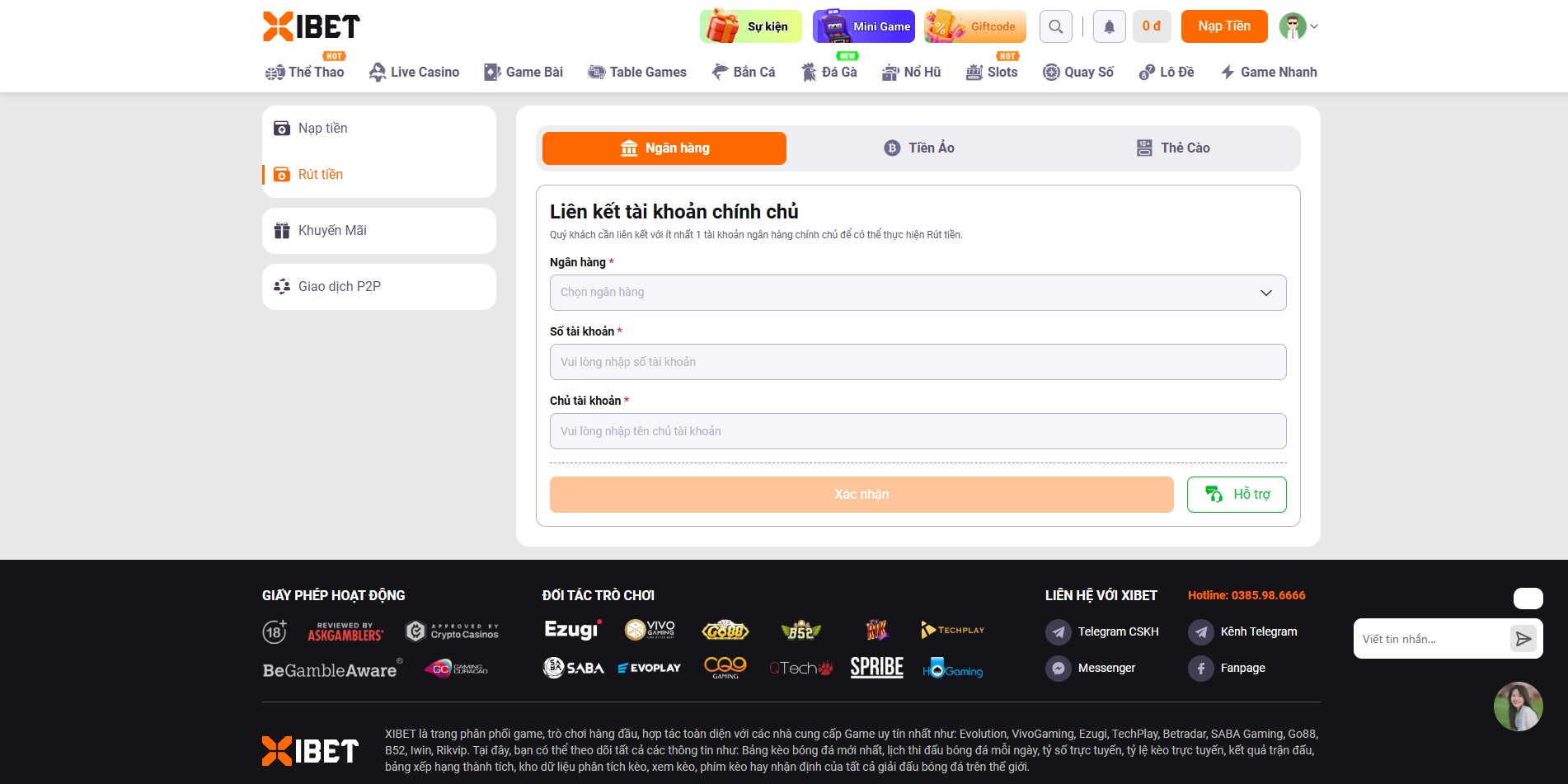Click the Fanpage Facebook icon
The image size is (1568, 784).
point(1201,669)
